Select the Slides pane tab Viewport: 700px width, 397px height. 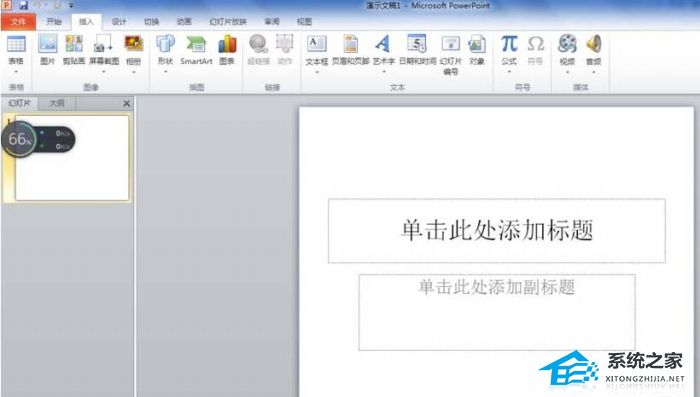20,103
